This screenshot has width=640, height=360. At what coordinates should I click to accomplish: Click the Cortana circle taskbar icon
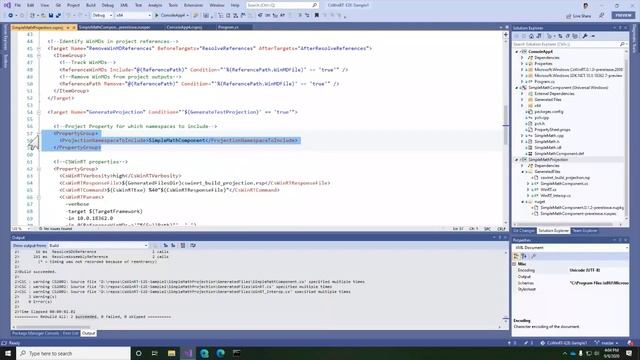pos(139,353)
